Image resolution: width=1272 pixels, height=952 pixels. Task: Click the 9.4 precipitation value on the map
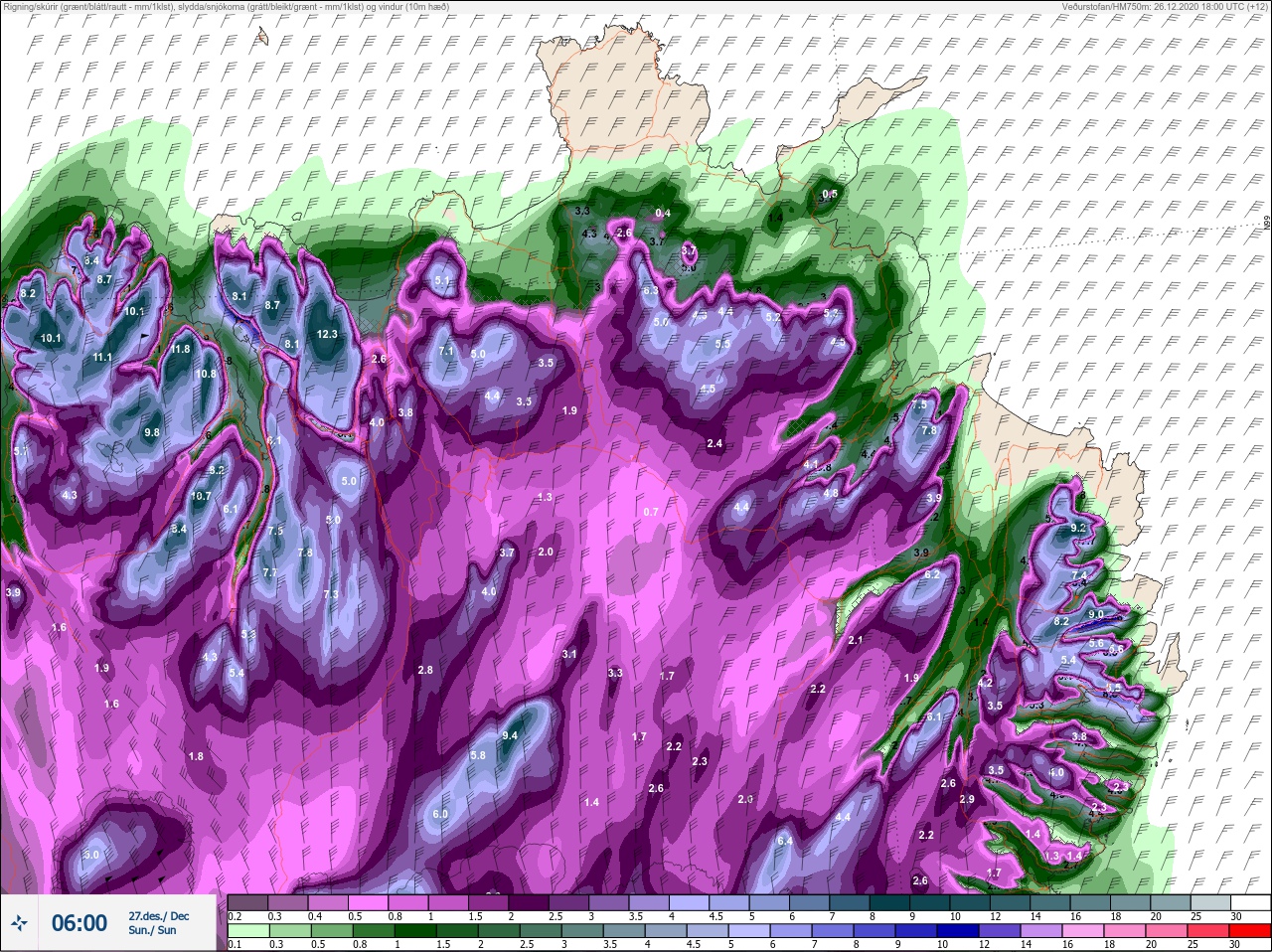click(x=511, y=735)
